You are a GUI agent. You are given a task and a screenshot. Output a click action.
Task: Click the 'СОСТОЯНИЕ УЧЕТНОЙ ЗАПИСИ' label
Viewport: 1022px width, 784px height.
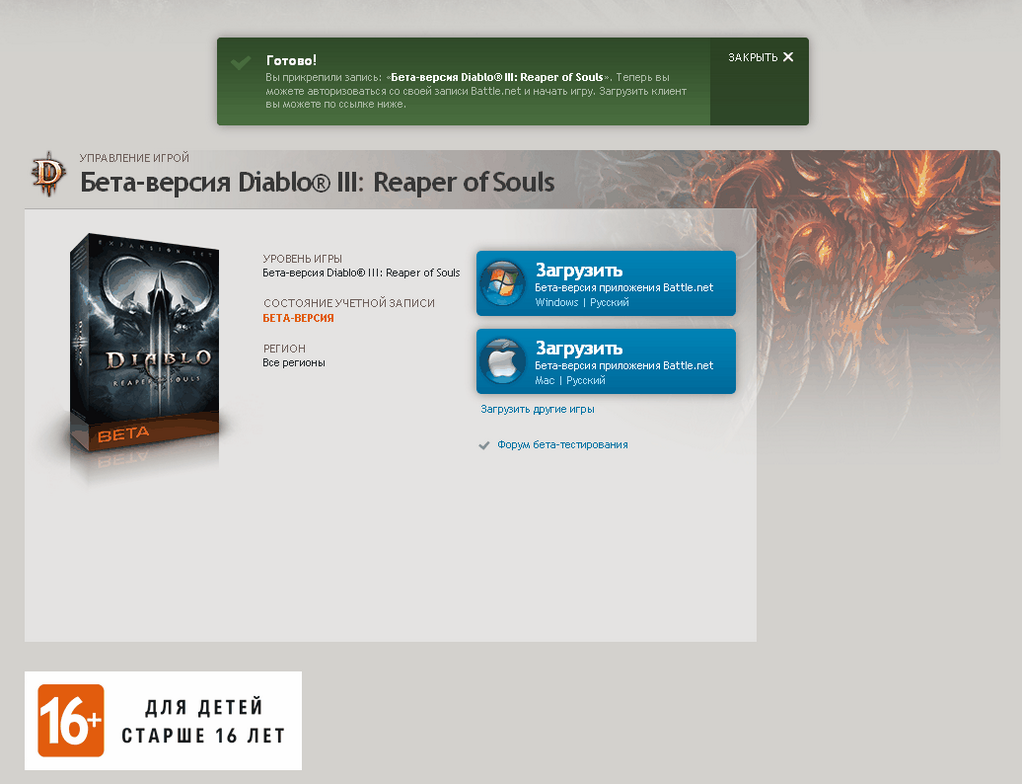coord(349,303)
